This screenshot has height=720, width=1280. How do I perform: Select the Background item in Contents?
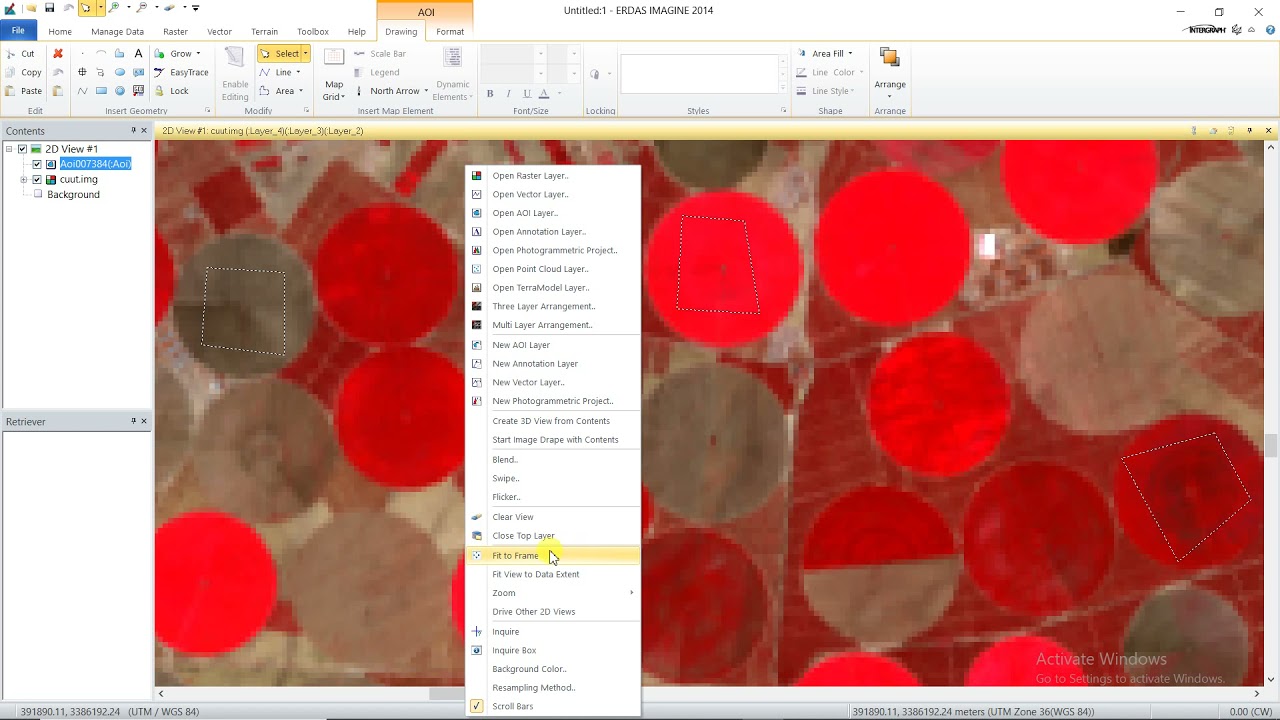tap(73, 195)
